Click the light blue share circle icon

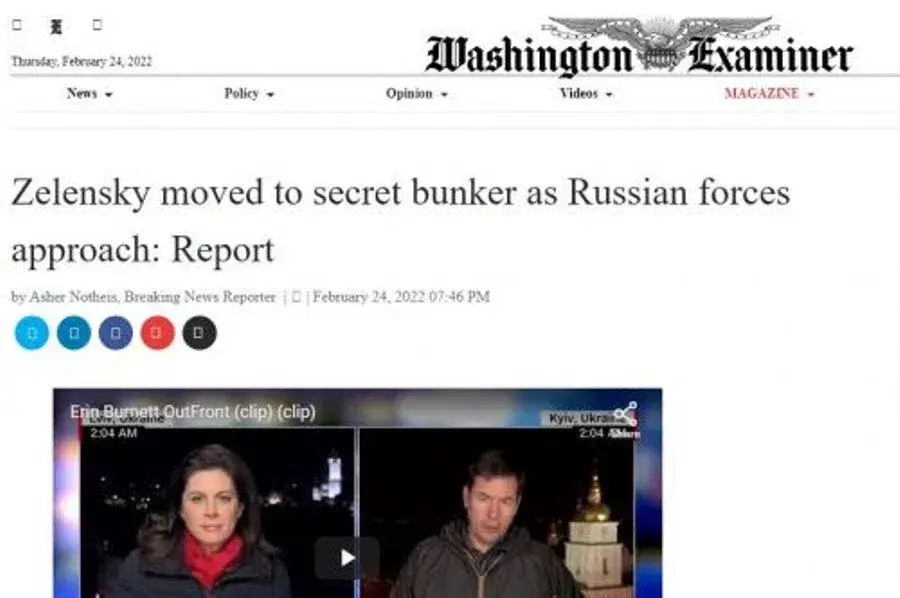[x=32, y=333]
